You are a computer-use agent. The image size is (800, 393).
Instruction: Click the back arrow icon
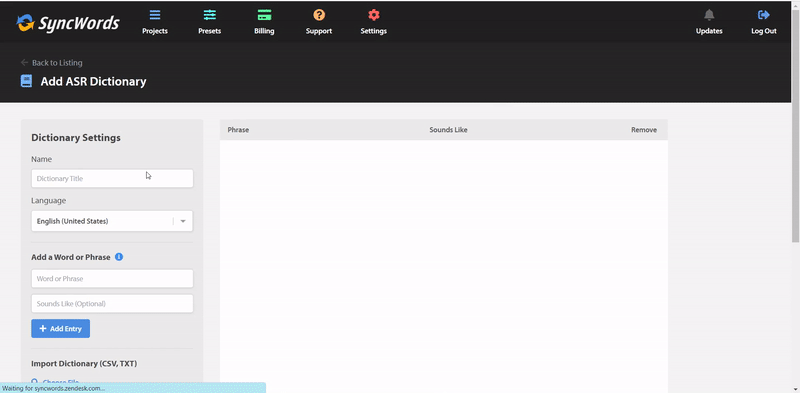point(24,62)
